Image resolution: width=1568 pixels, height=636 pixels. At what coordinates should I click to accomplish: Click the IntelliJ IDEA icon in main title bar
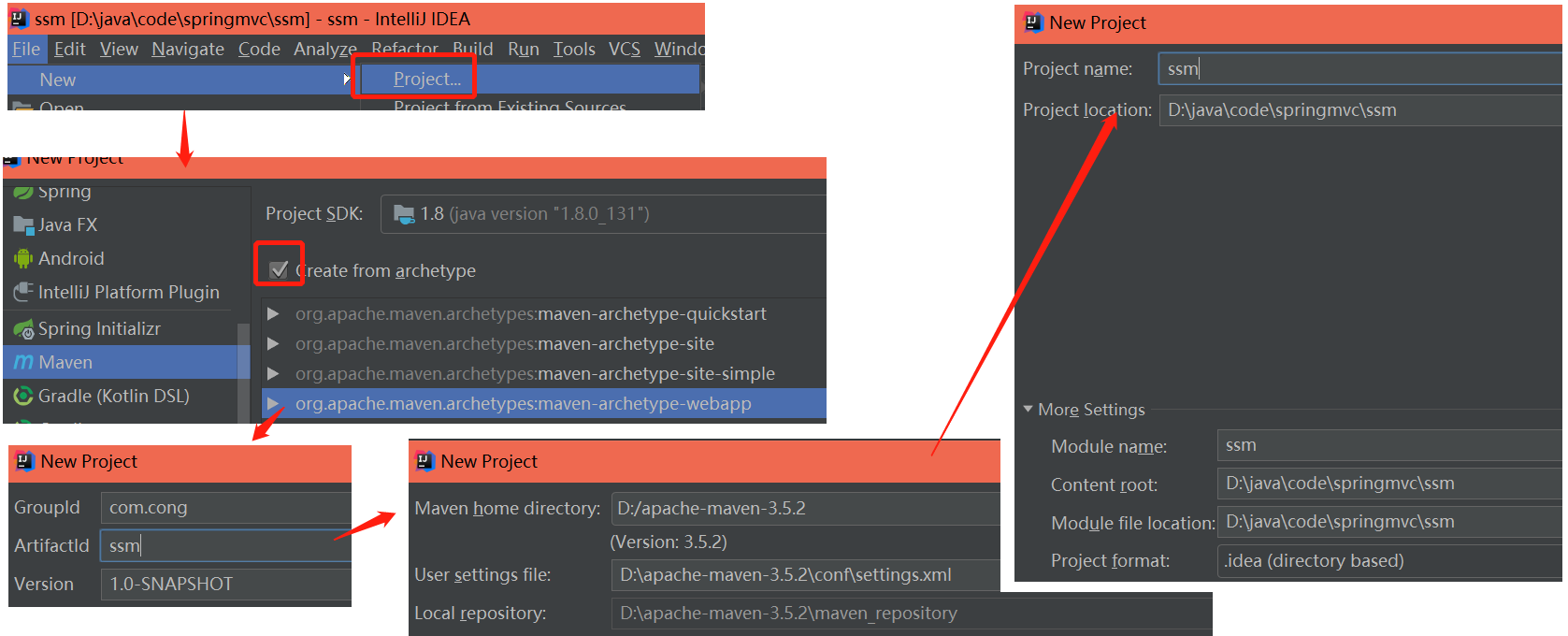[20, 19]
